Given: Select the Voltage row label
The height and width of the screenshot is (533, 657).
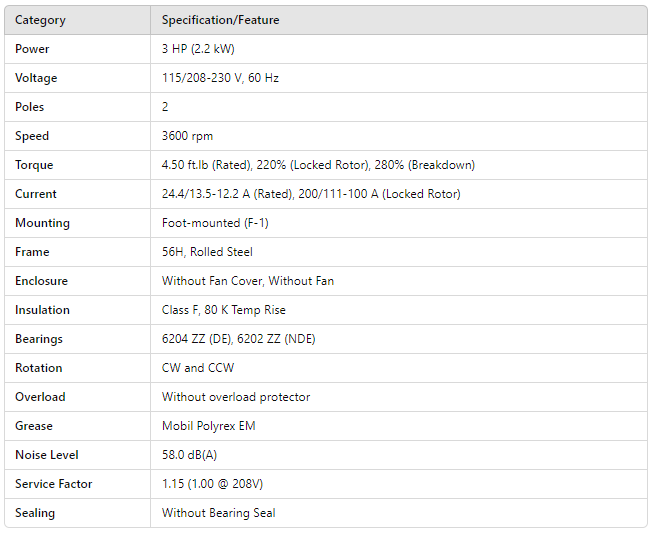Looking at the screenshot, I should click(x=36, y=78).
